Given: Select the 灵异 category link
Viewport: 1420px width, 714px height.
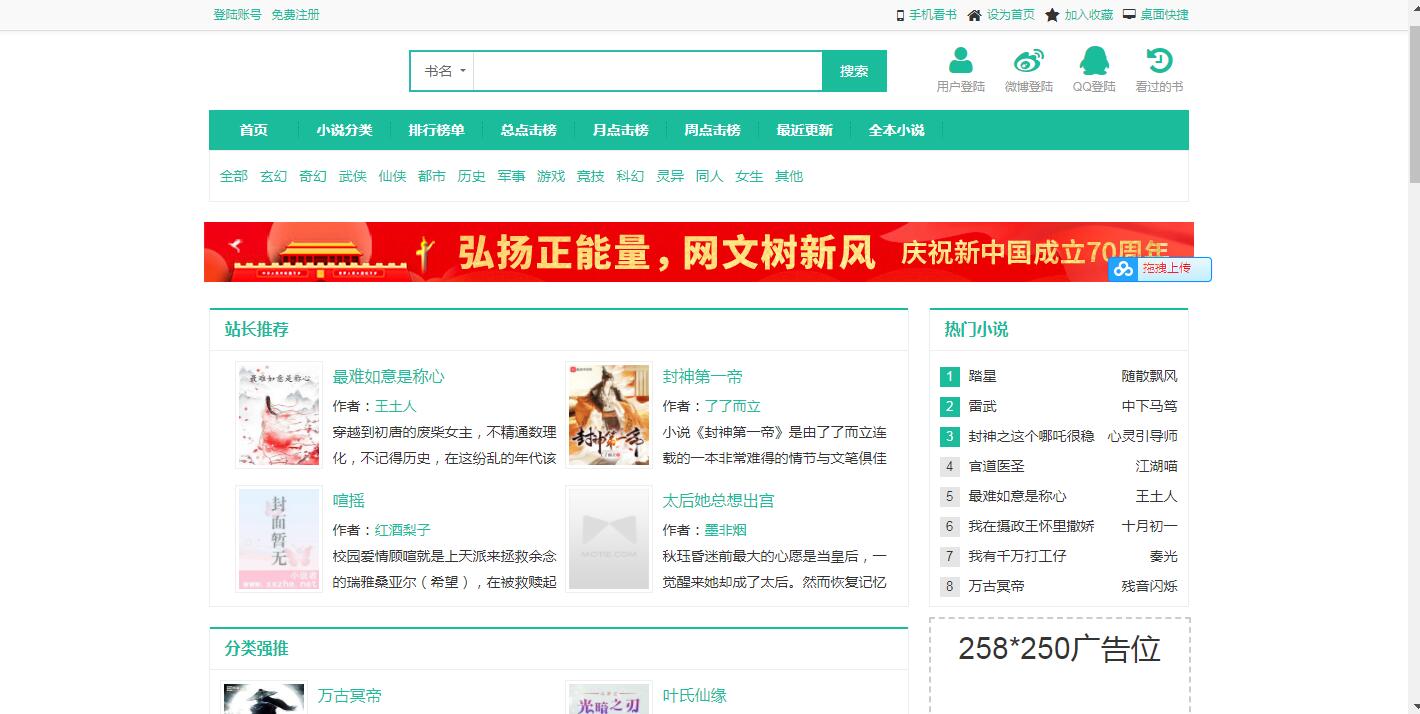Looking at the screenshot, I should tap(670, 176).
